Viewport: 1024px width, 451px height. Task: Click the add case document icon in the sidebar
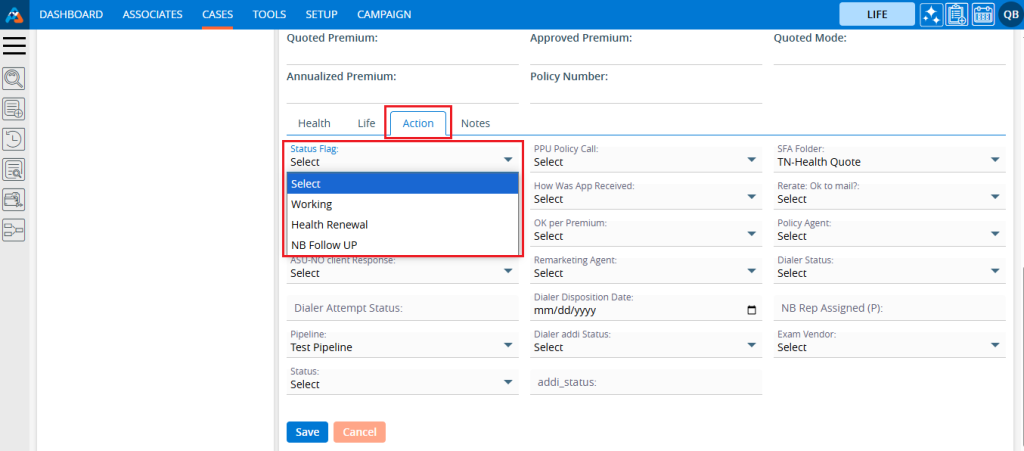[14, 109]
